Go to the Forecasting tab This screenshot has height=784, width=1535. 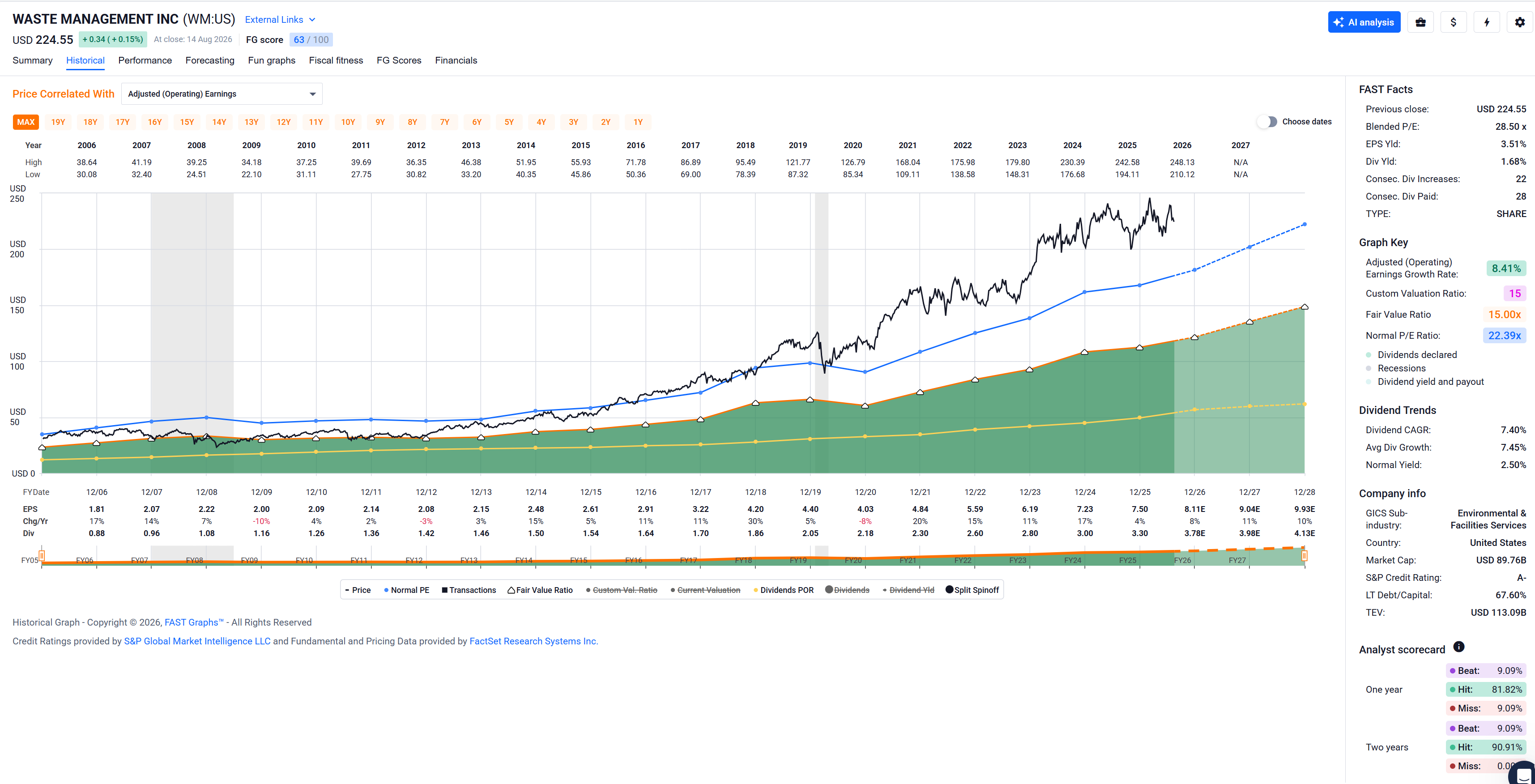tap(210, 60)
